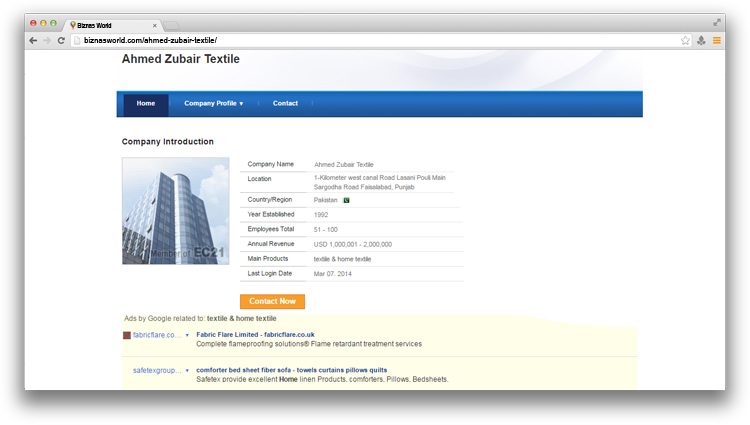Expand the safetexgroup ad dropdown arrow
750x425 pixels.
(x=187, y=371)
